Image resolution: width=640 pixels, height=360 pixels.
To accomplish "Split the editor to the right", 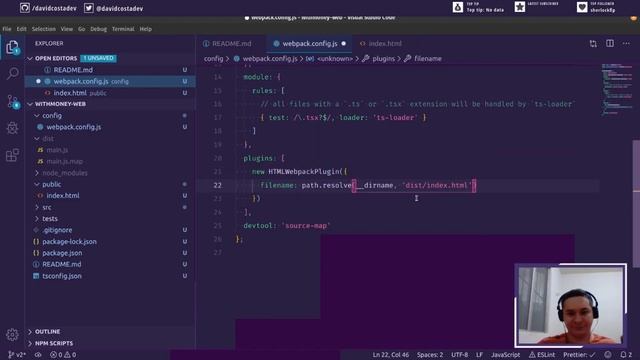I will tap(610, 43).
